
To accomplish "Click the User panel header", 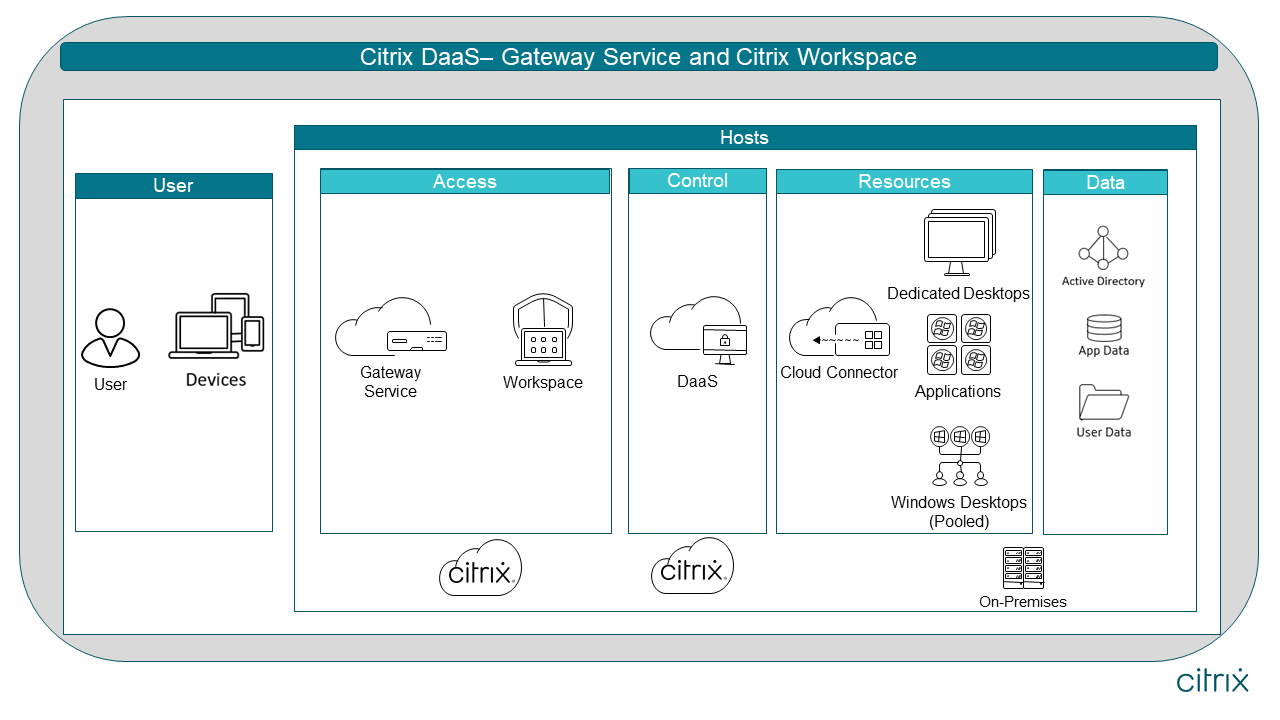I will (x=174, y=186).
